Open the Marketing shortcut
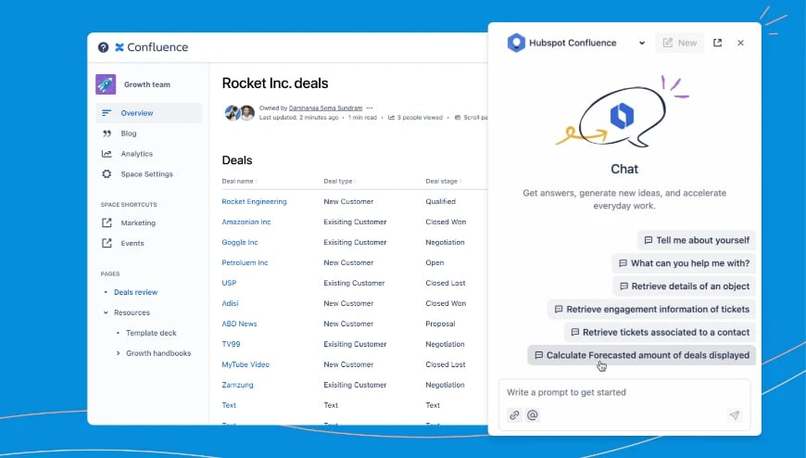 (x=138, y=223)
